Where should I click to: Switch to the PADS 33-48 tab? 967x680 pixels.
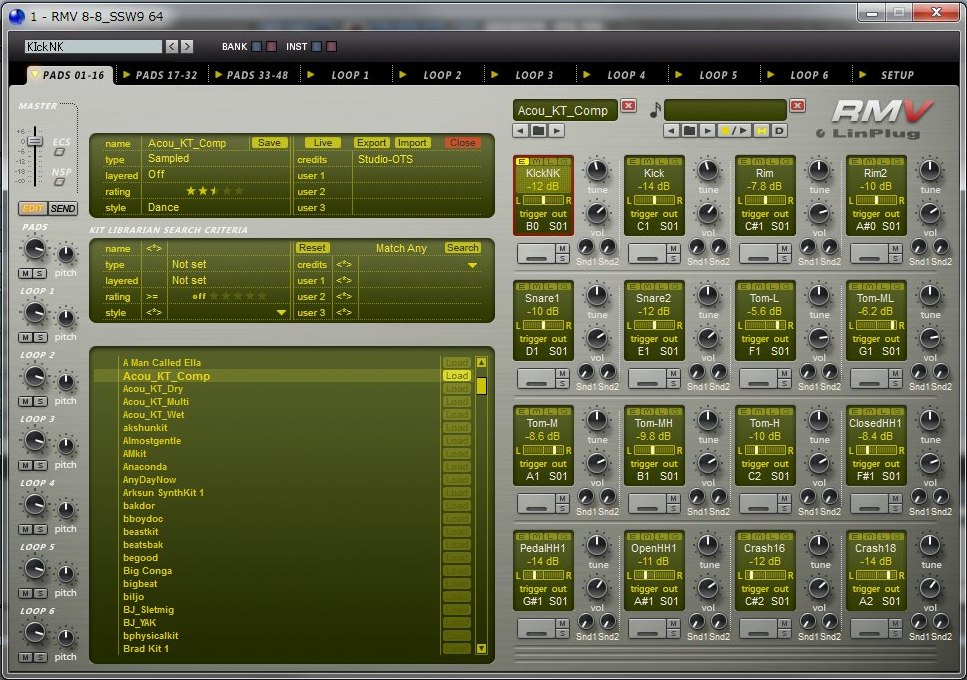coord(252,75)
